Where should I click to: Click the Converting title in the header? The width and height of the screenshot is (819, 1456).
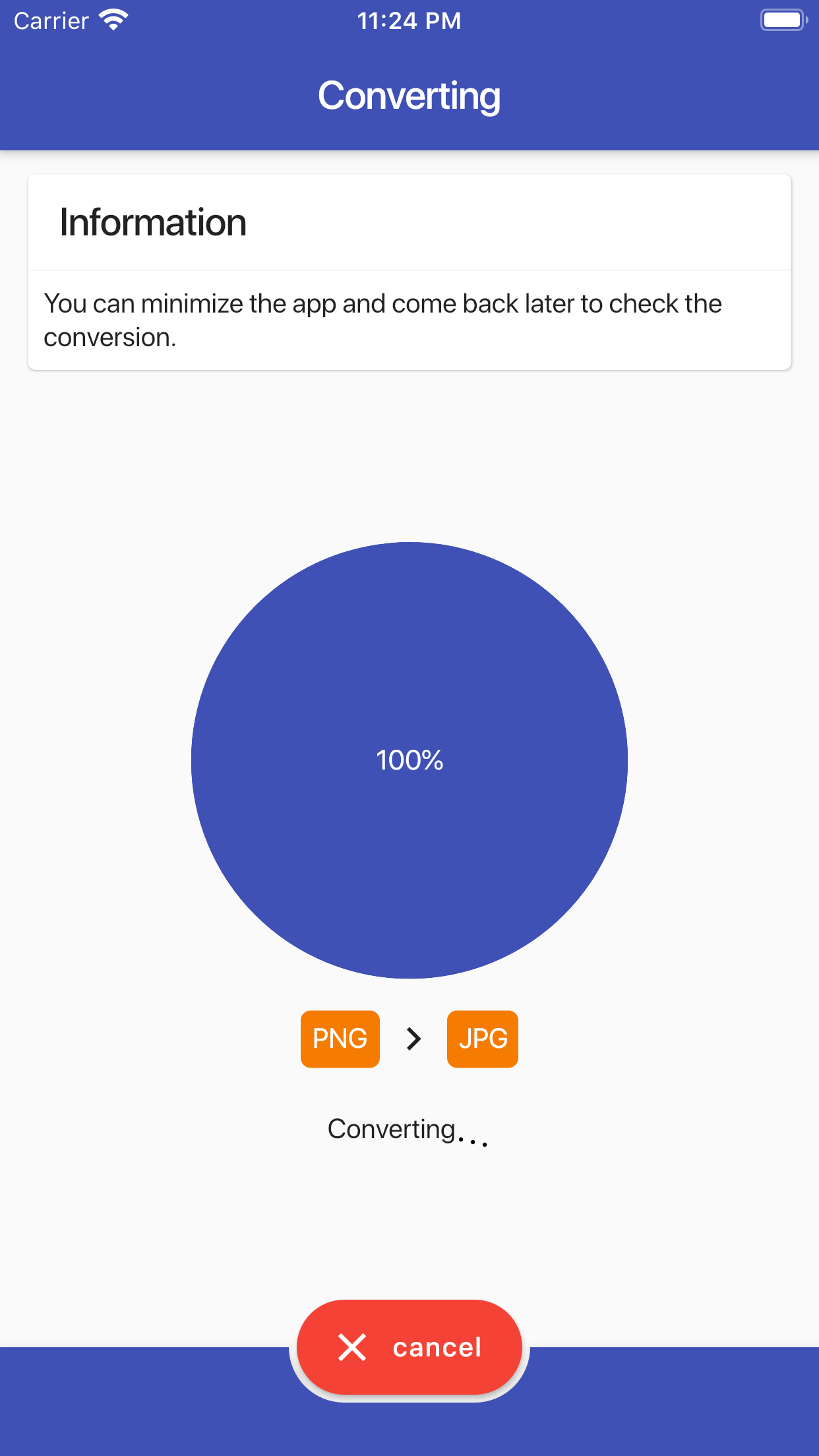(x=409, y=96)
